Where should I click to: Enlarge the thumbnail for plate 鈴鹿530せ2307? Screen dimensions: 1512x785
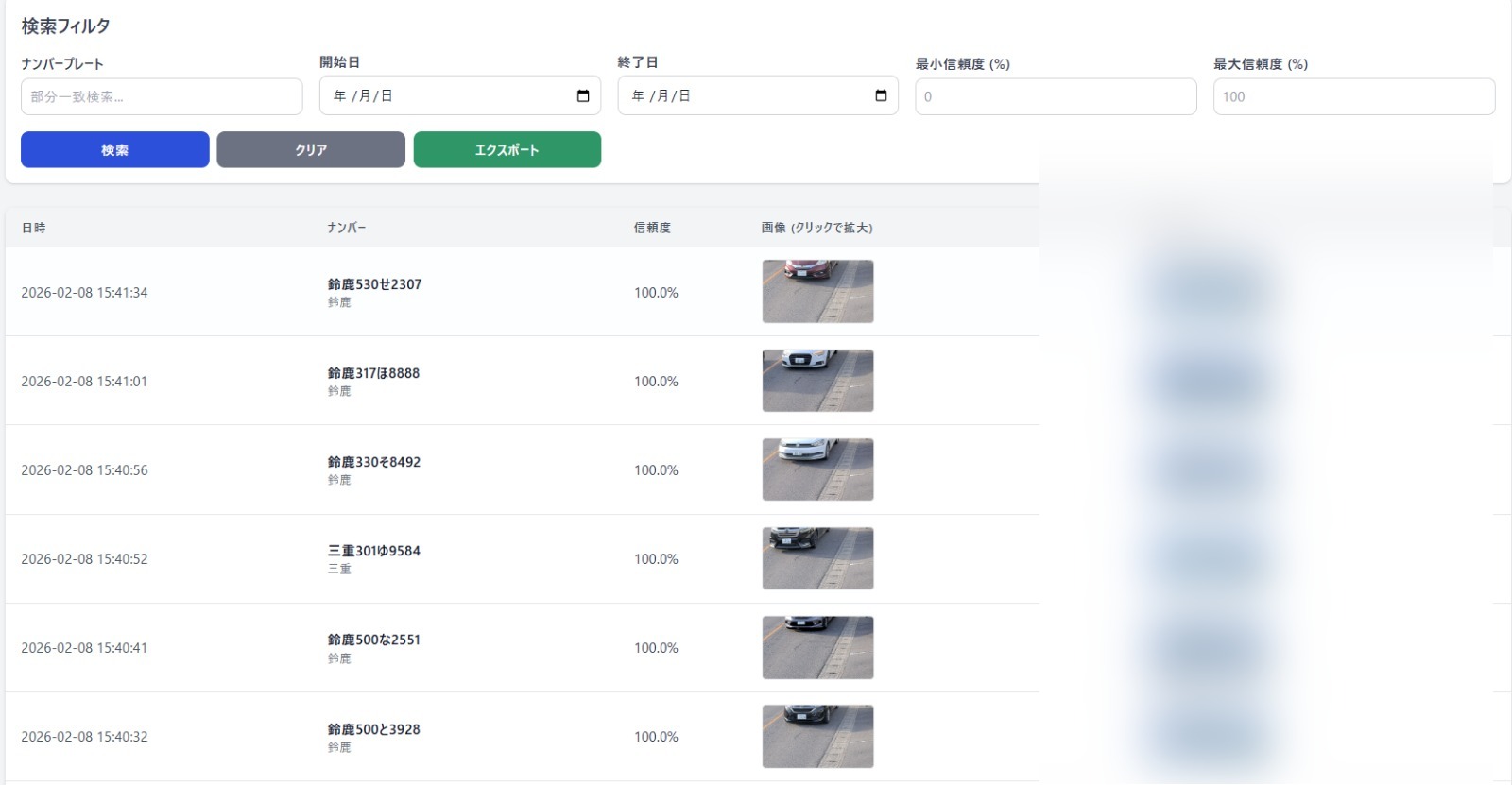coord(817,292)
